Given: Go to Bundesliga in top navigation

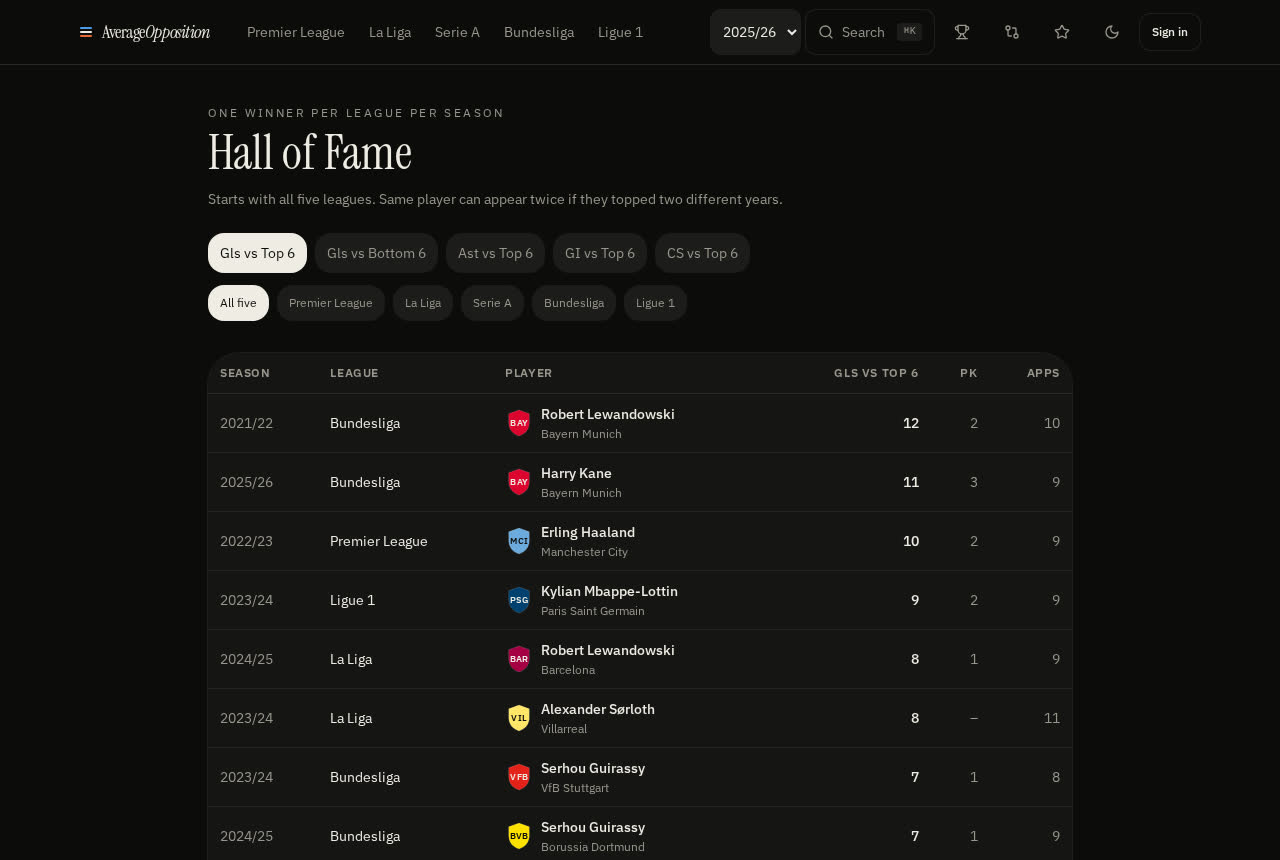Looking at the screenshot, I should (539, 32).
